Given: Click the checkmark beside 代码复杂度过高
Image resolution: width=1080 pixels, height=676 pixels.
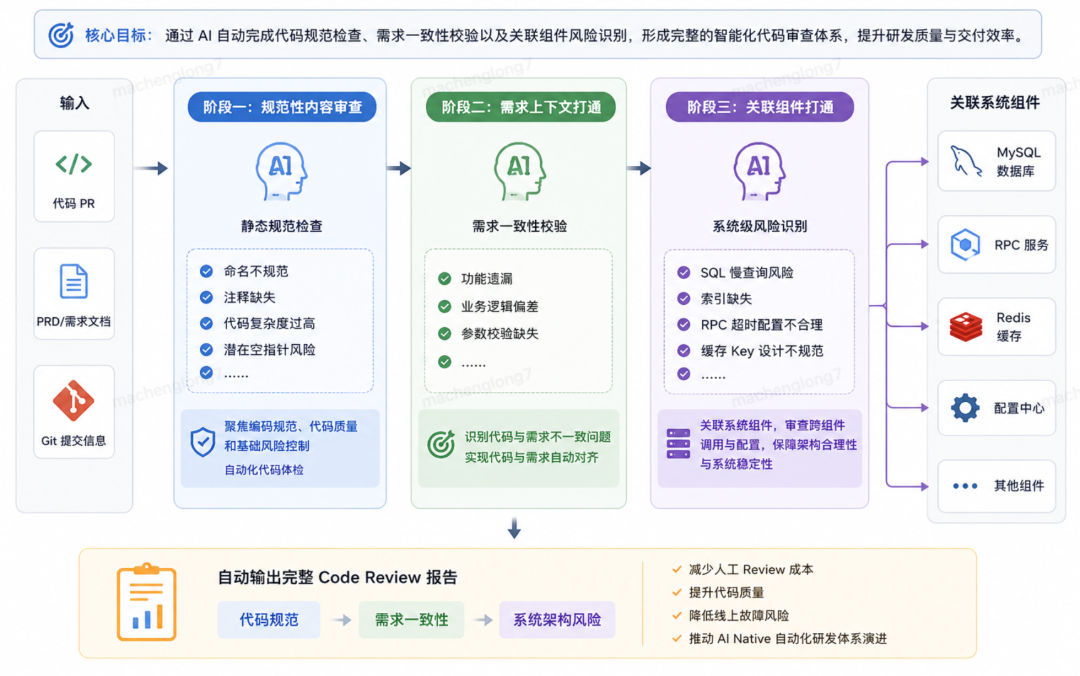Looking at the screenshot, I should (206, 323).
